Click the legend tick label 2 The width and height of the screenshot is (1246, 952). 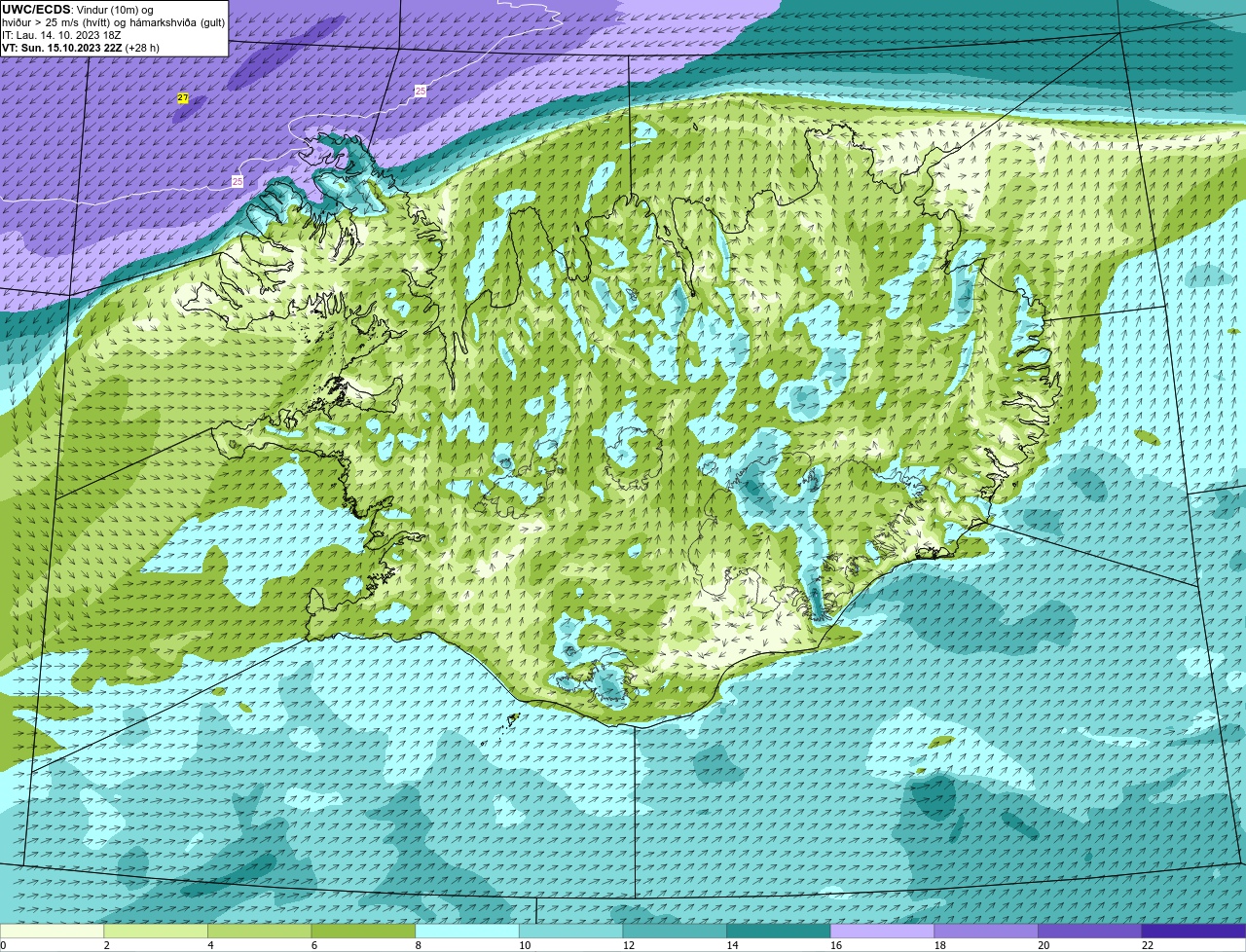107,945
